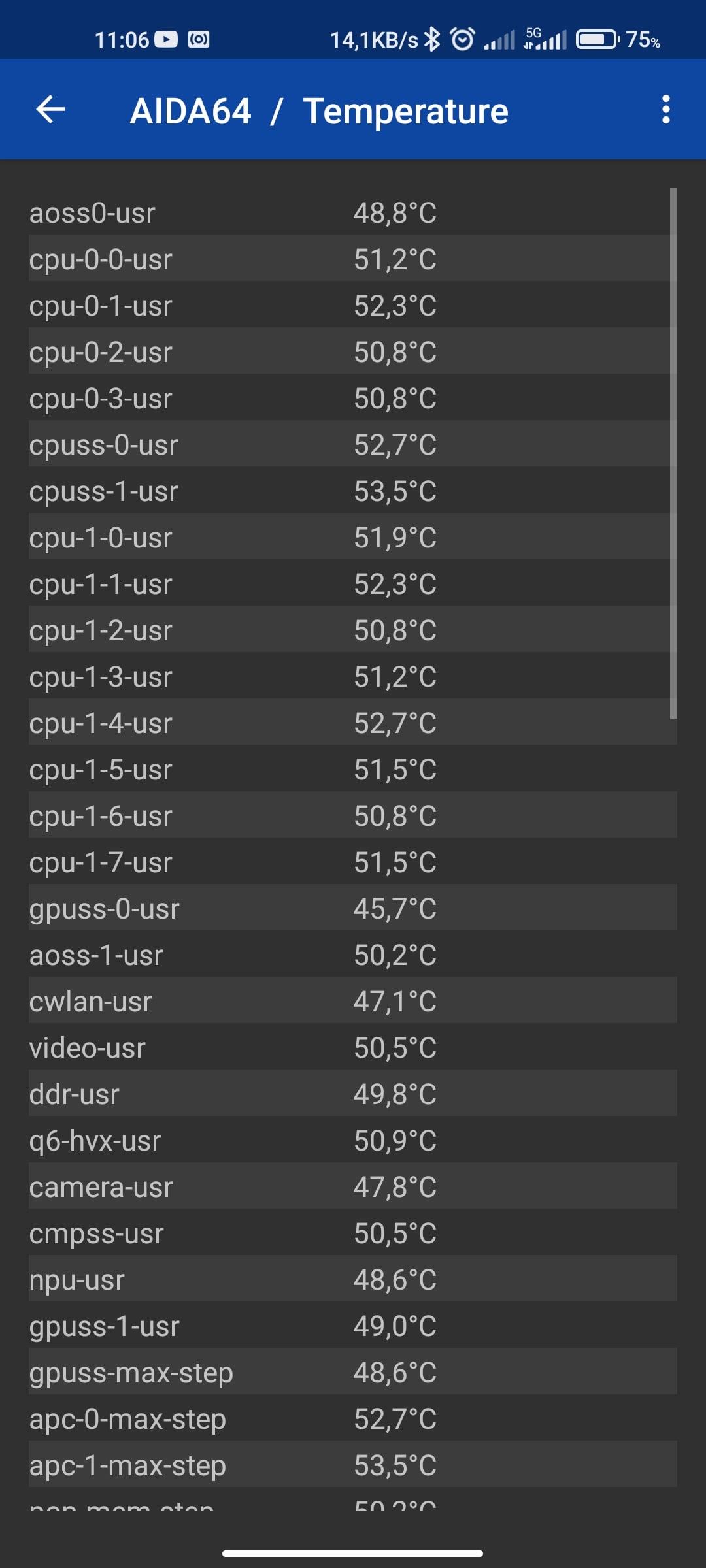
Task: Select the camera-usr row
Action: pyautogui.click(x=353, y=1186)
